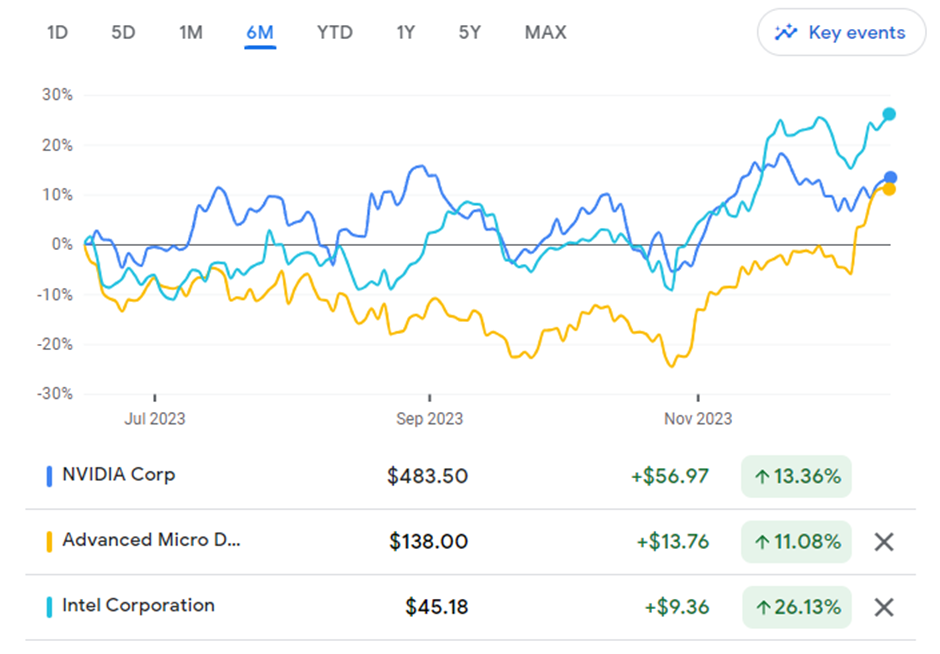Image resolution: width=940 pixels, height=654 pixels.
Task: Click NVIDIA's blue color marker
Action: pos(50,476)
